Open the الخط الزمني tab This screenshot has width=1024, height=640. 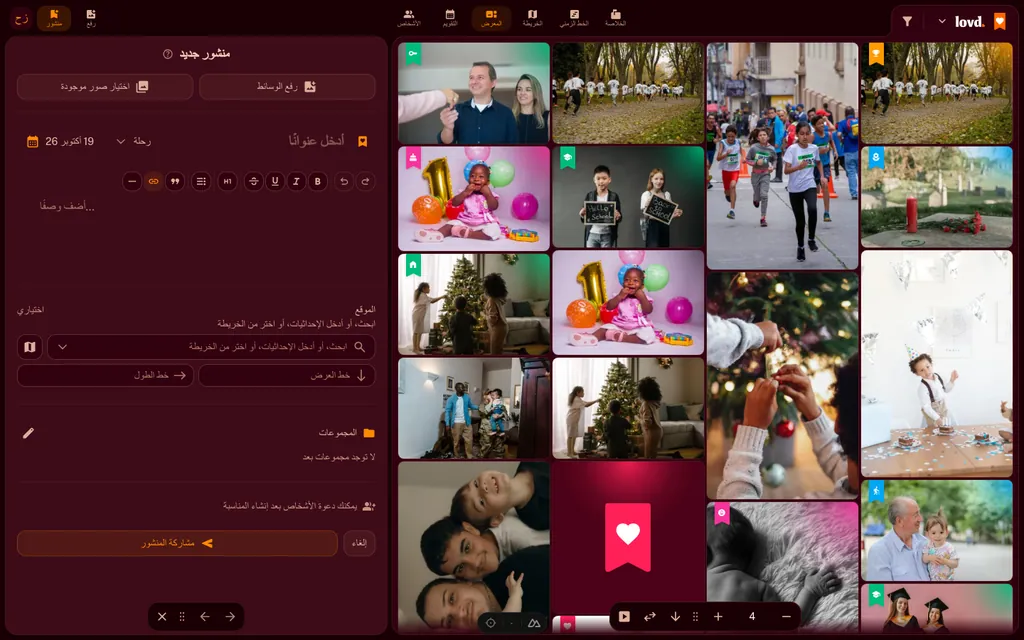point(574,18)
